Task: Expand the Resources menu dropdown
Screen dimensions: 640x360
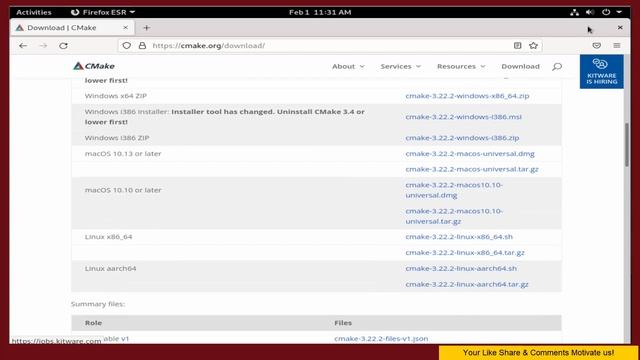Action: 461,67
